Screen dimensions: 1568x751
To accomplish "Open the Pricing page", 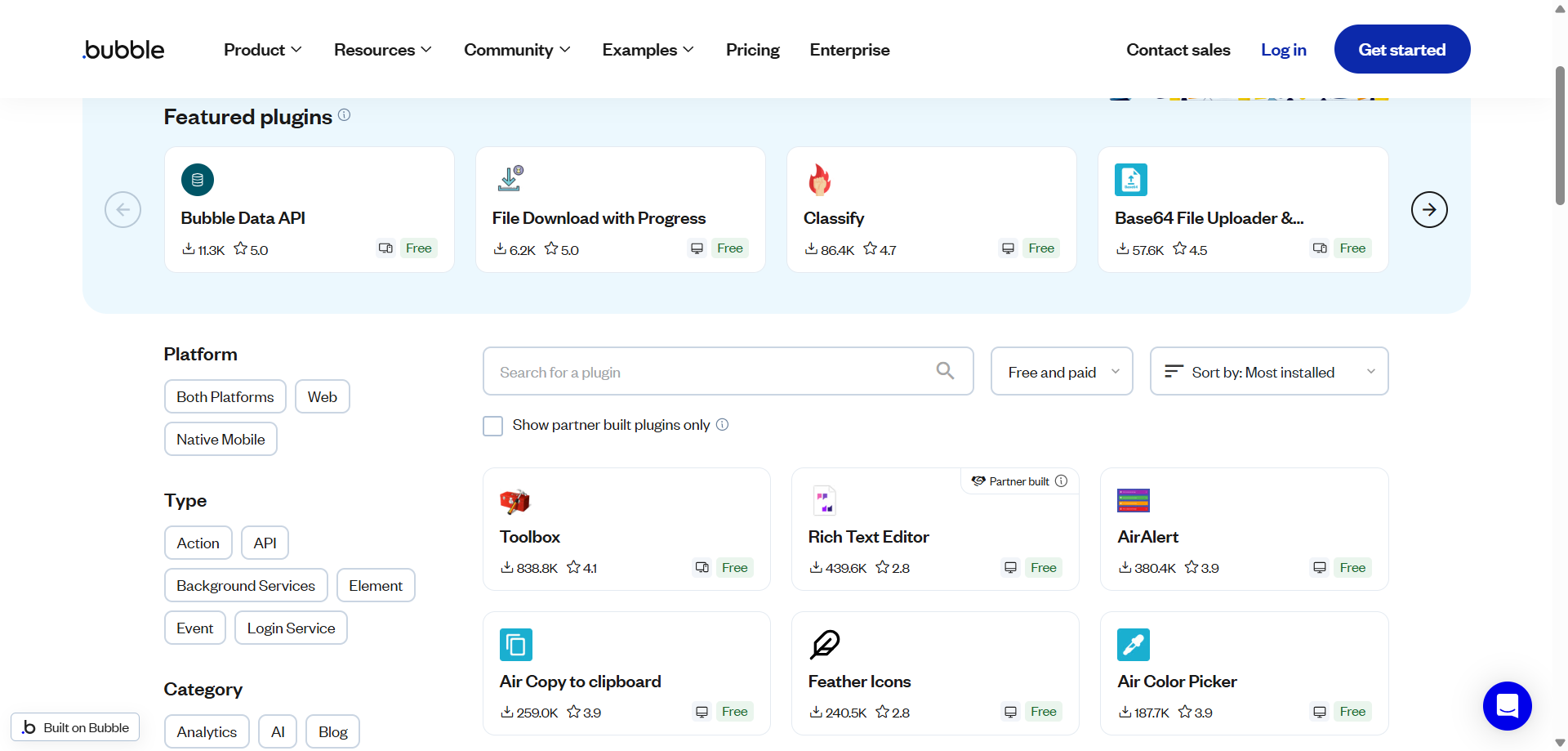I will (753, 50).
